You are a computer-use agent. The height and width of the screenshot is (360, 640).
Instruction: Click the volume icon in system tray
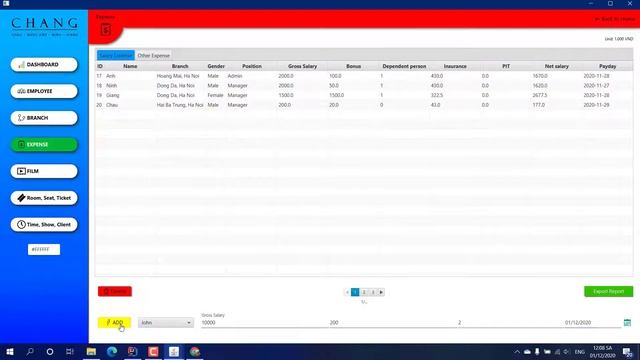(567, 352)
